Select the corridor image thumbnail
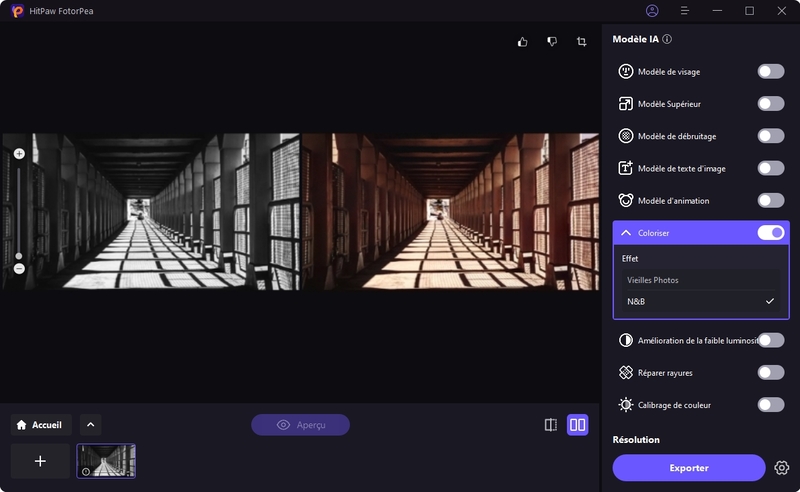Viewport: 800px width, 492px height. [106, 461]
